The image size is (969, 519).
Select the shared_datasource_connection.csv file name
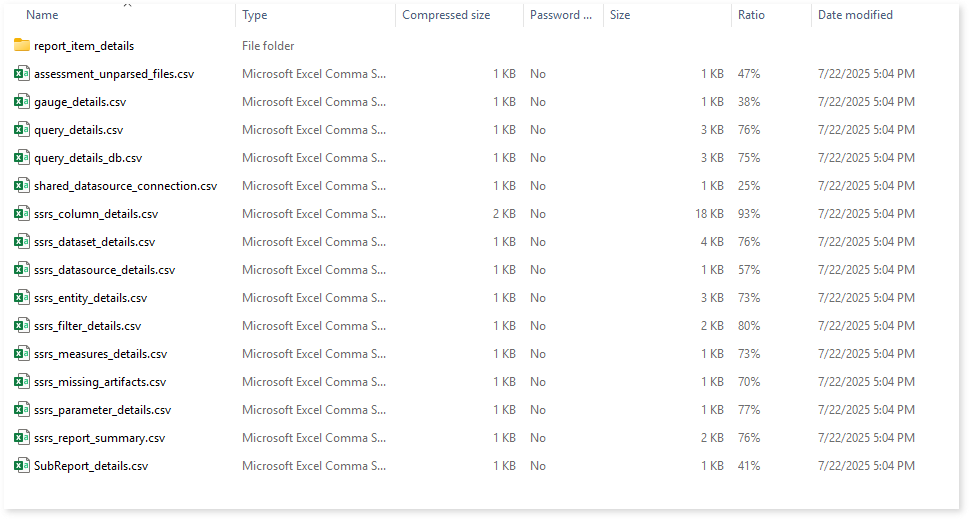pyautogui.click(x=125, y=186)
